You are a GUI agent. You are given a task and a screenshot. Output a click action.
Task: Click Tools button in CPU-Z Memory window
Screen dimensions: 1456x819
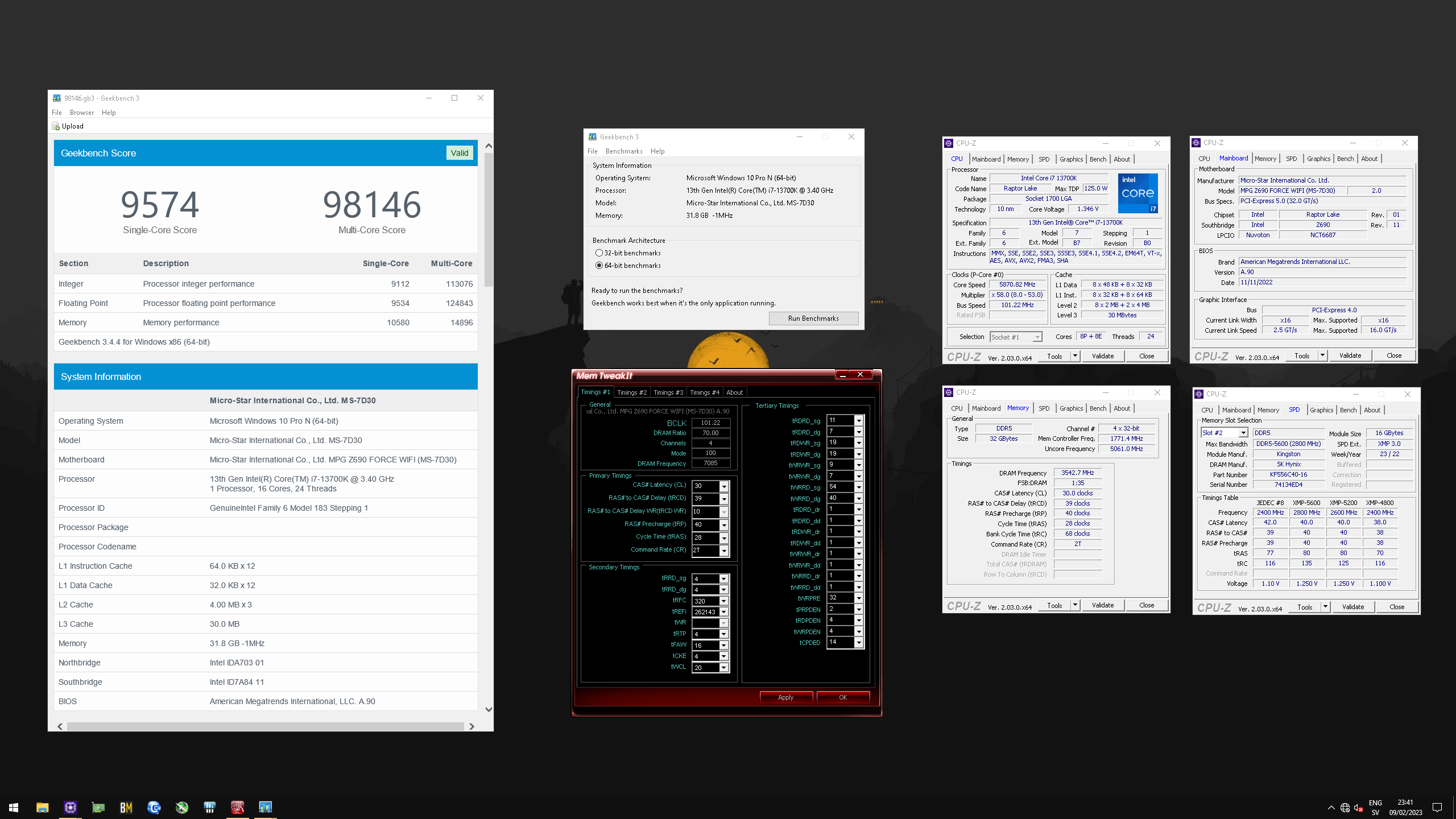(1054, 605)
